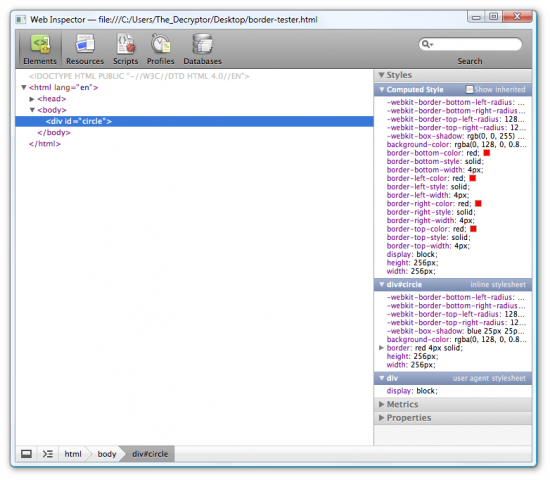Open the Databases panel
This screenshot has height=480, width=550.
(x=202, y=49)
